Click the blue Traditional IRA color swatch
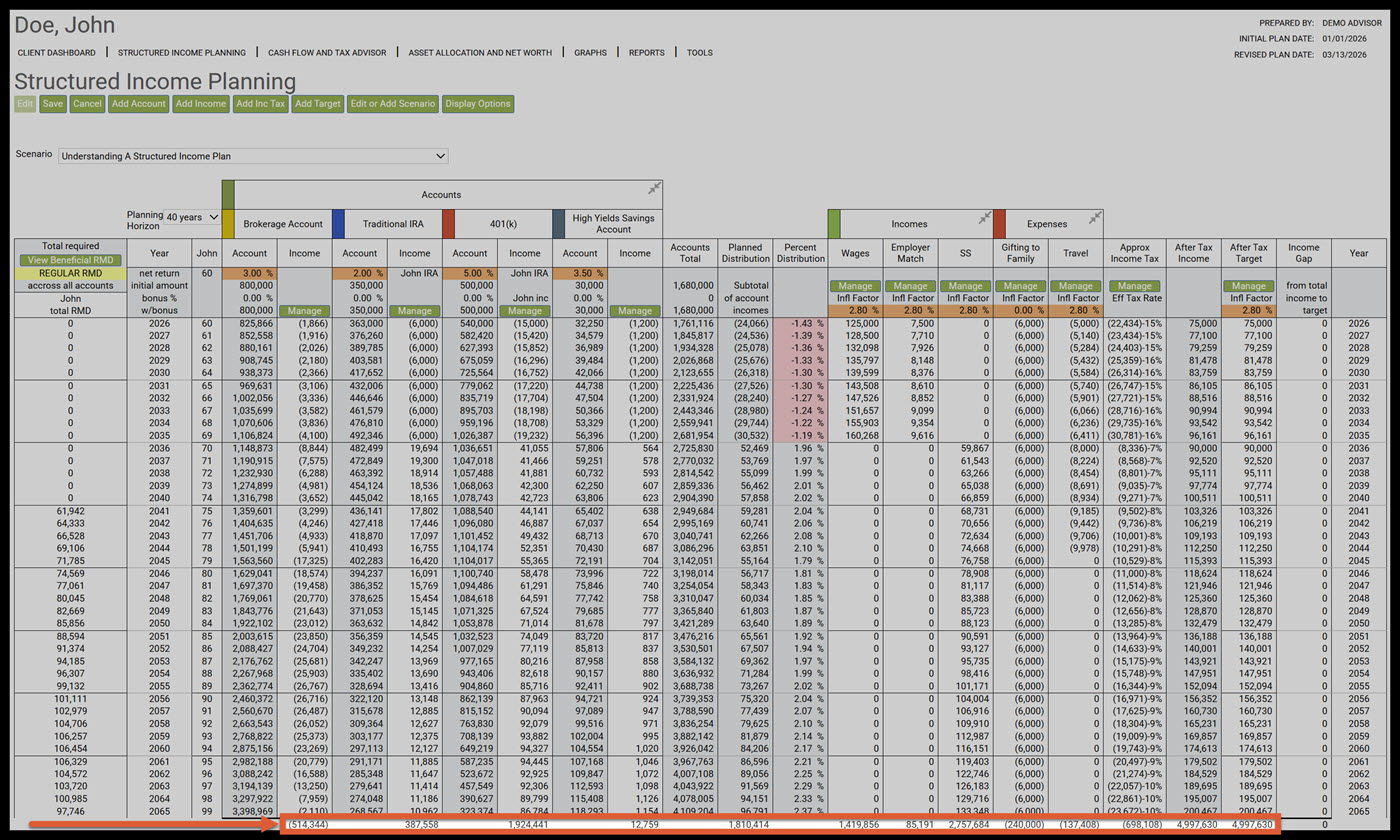This screenshot has width=1400, height=840. tap(338, 224)
